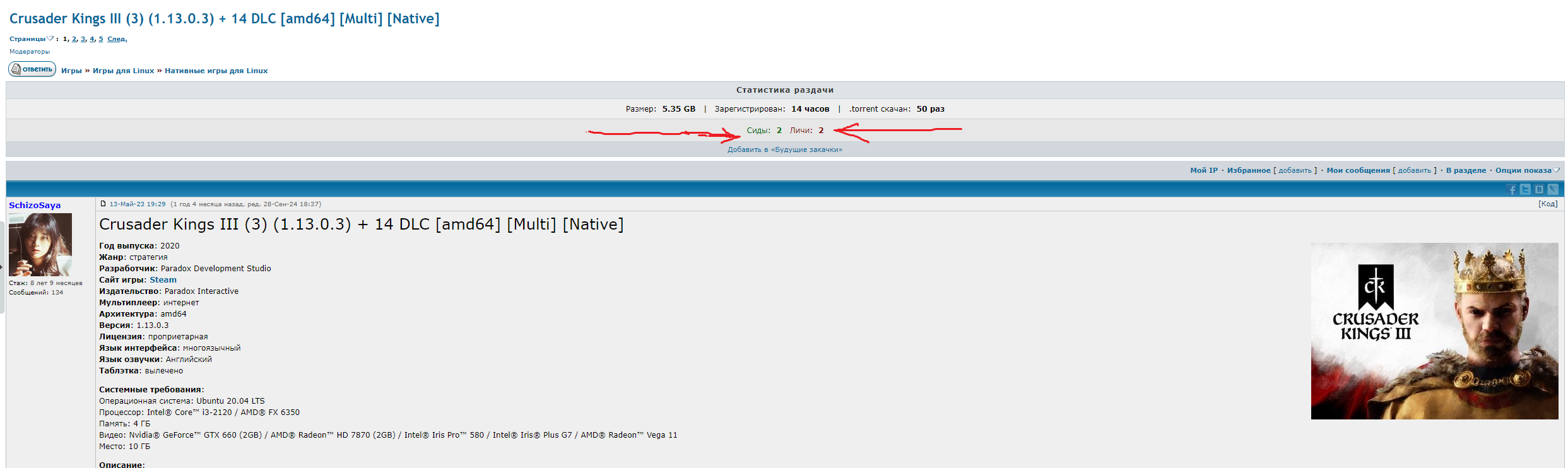
Task: Click the Память: 4 ГБ line
Action: point(124,424)
